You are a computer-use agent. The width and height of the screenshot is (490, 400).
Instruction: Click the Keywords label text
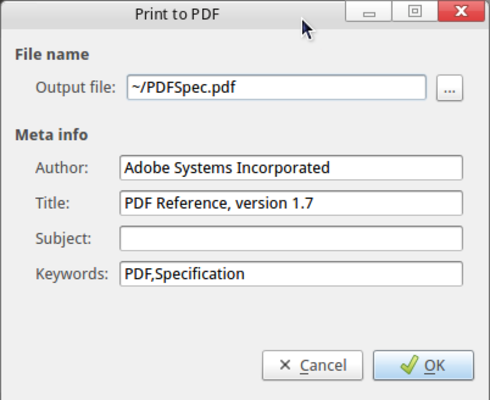[x=72, y=274]
